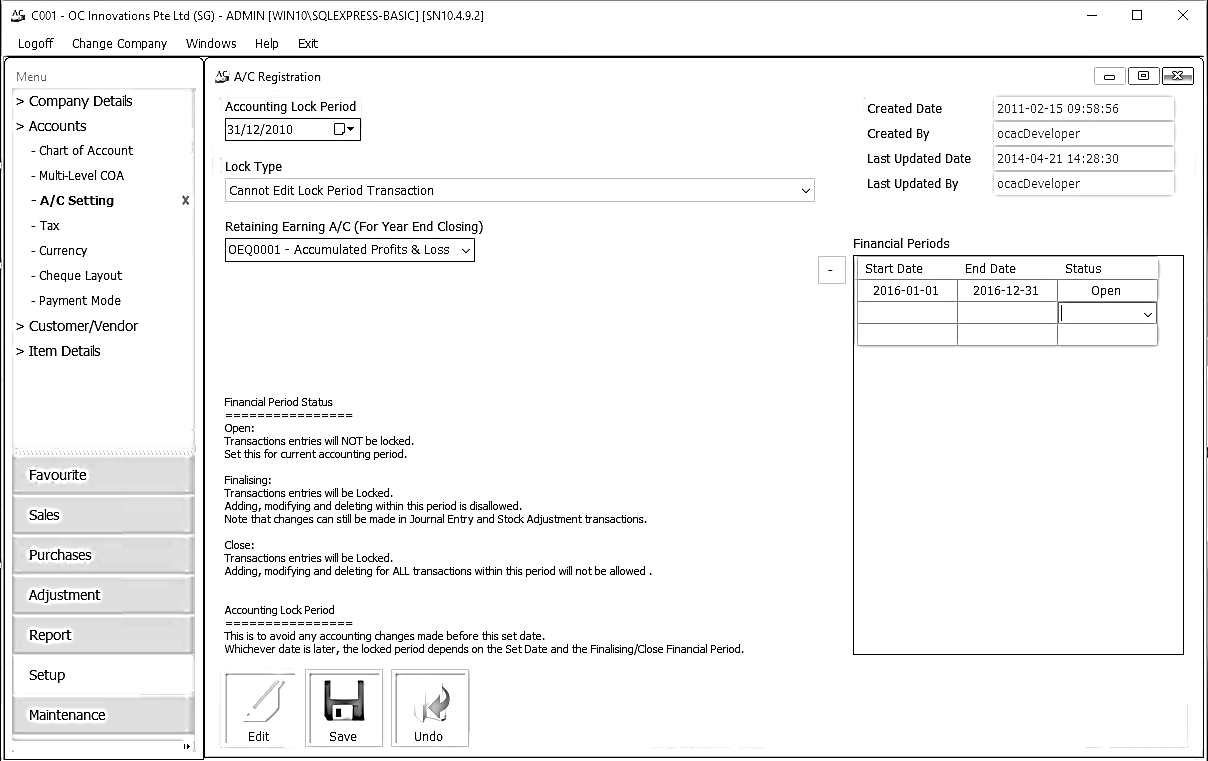Minimize the A/C Registration child window
Image resolution: width=1208 pixels, height=761 pixels.
[x=1110, y=75]
